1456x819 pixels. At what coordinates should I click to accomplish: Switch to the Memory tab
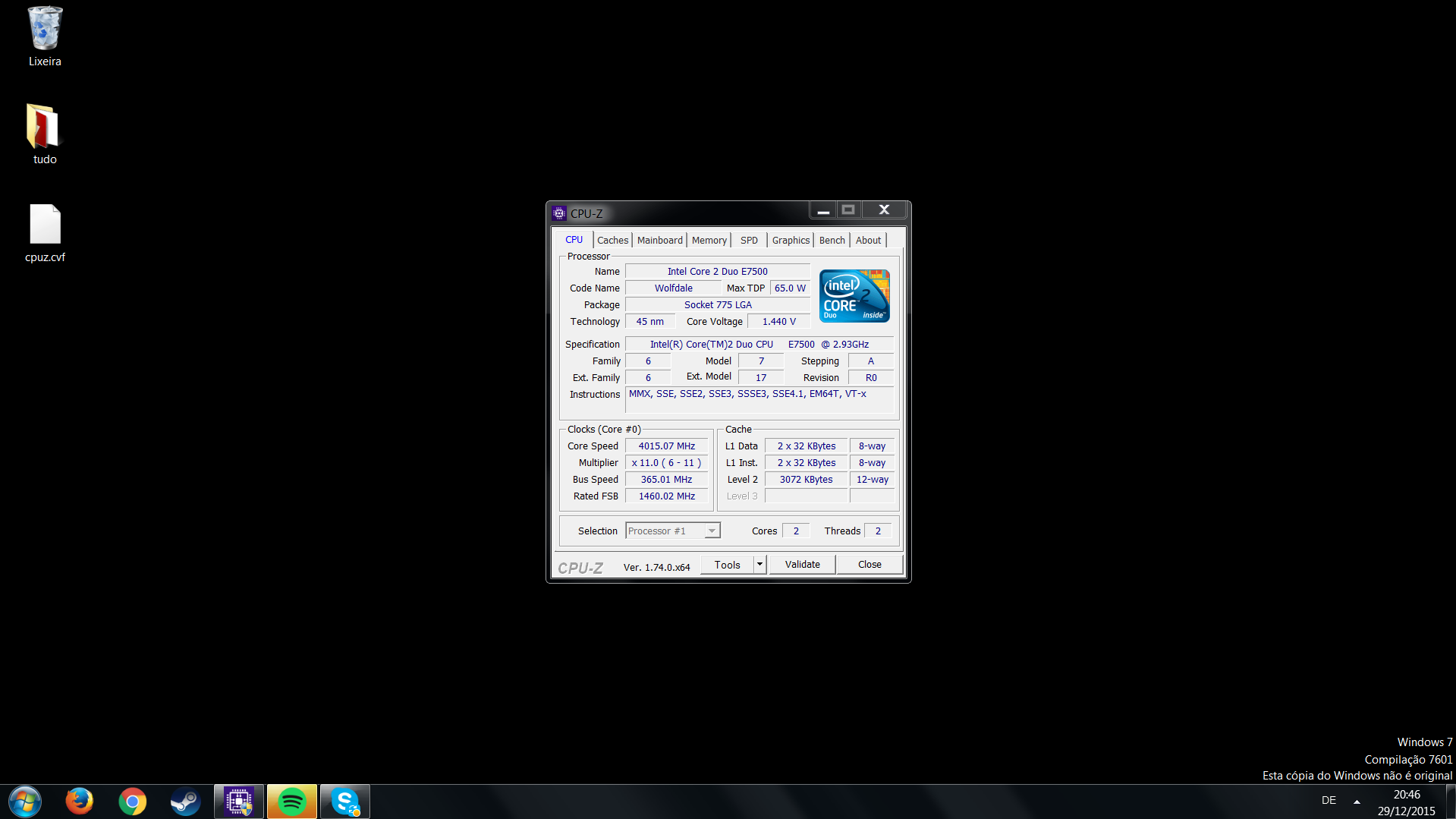709,241
